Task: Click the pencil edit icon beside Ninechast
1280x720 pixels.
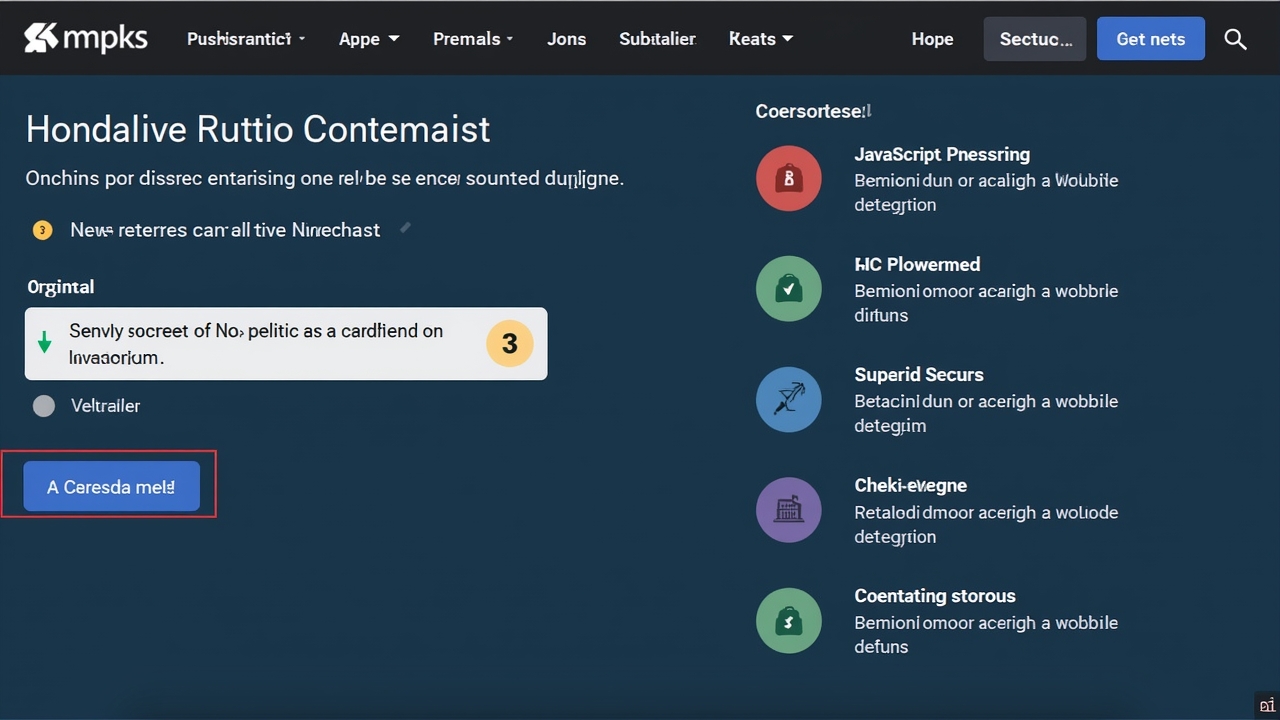Action: pos(405,228)
